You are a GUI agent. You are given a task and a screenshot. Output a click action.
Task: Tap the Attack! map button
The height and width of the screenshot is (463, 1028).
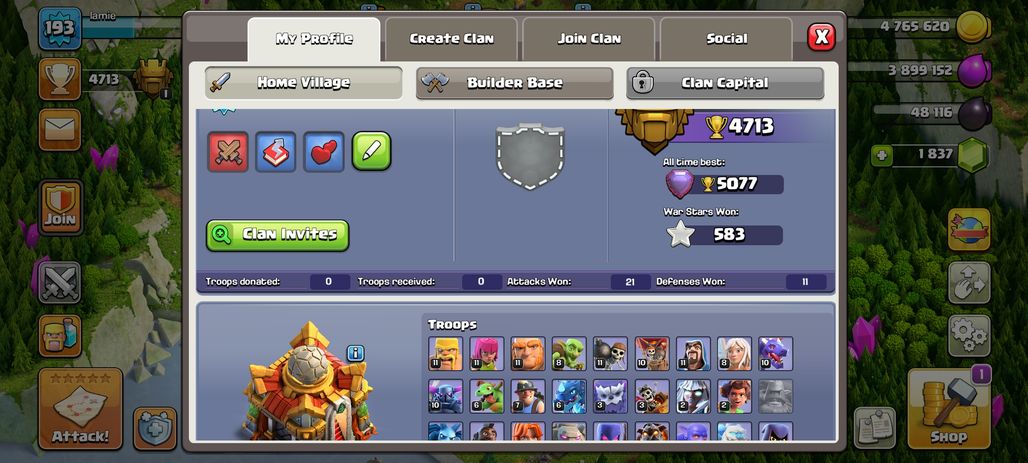click(x=81, y=409)
